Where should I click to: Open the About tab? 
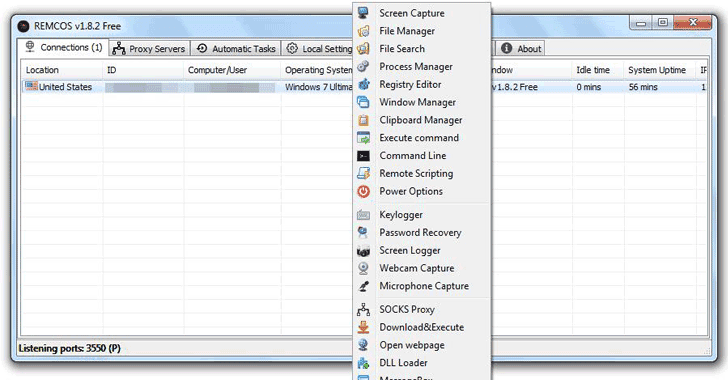tap(520, 48)
